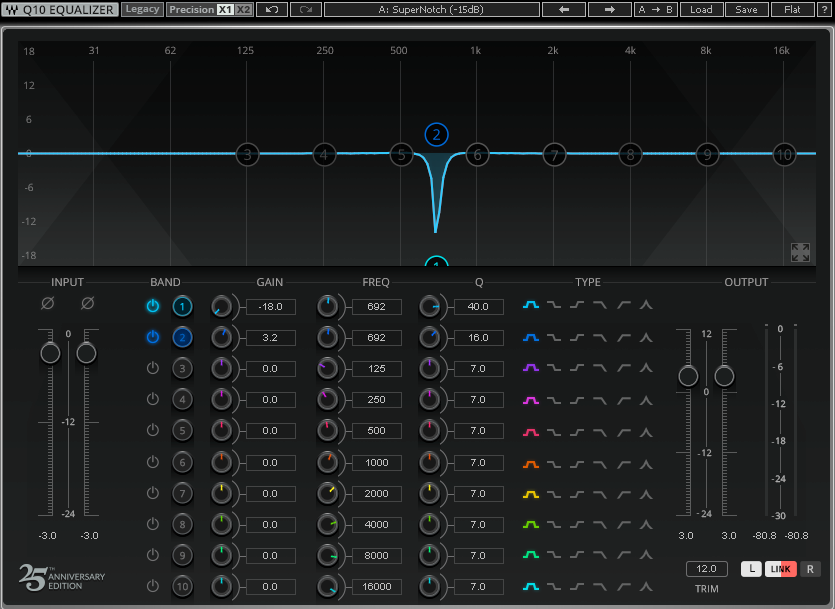Enable band 8 power toggle

(153, 523)
